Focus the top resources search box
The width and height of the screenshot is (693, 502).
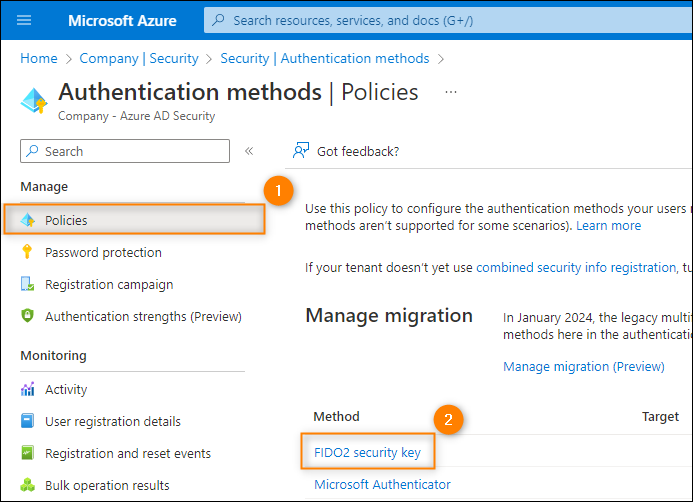tap(448, 20)
